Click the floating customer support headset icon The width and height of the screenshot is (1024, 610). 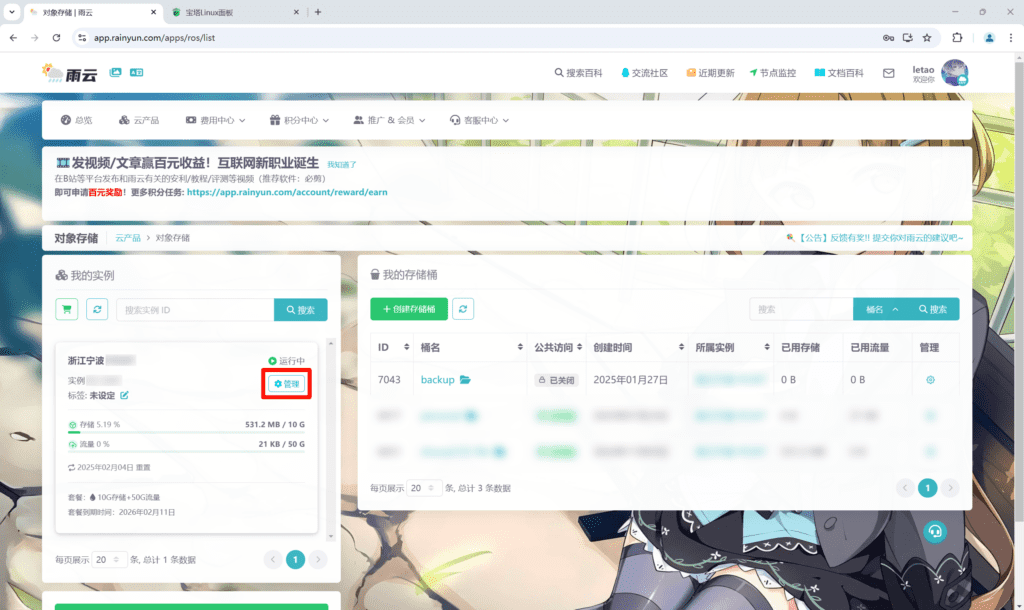tap(934, 531)
